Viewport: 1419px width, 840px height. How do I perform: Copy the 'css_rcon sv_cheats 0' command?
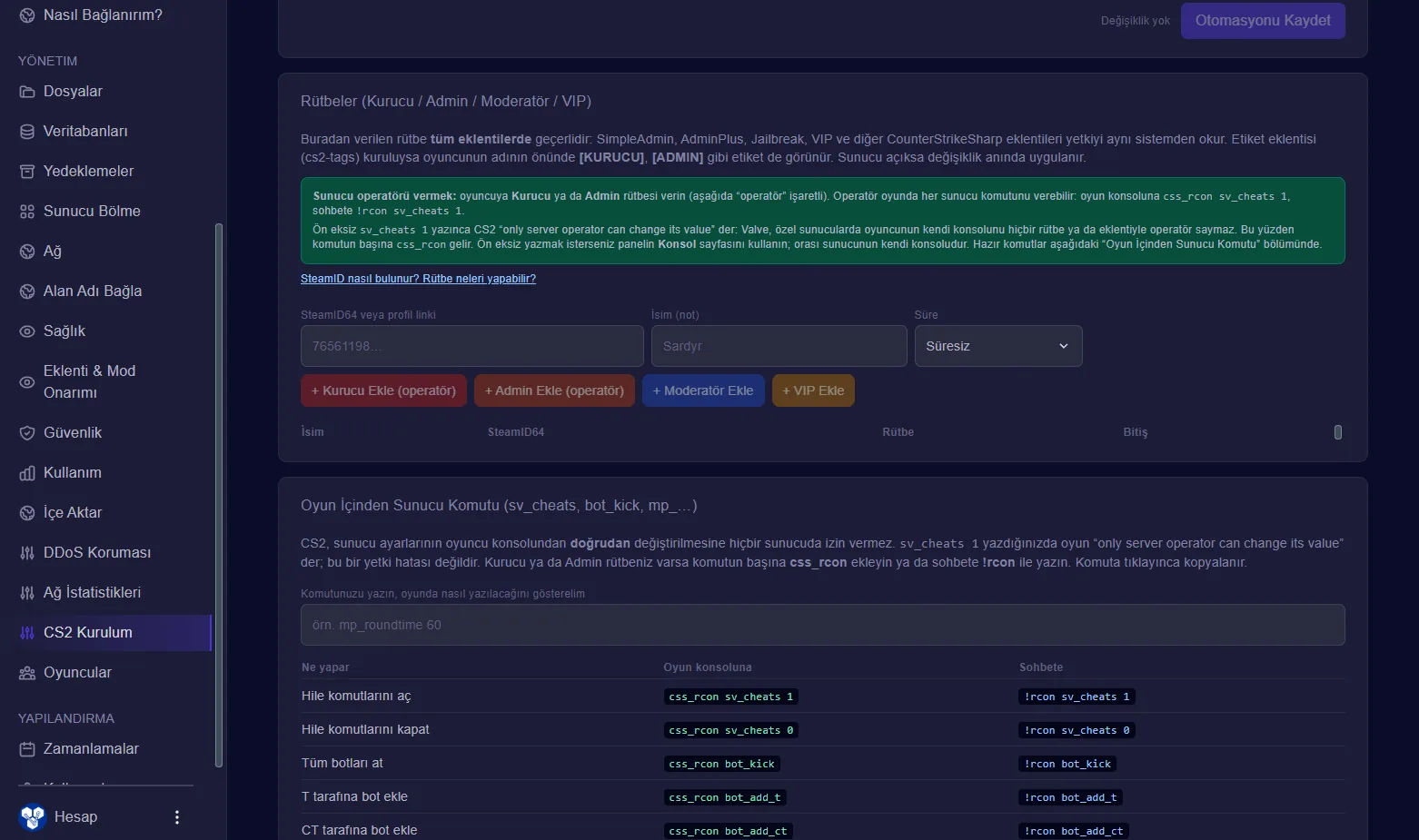[x=731, y=730]
